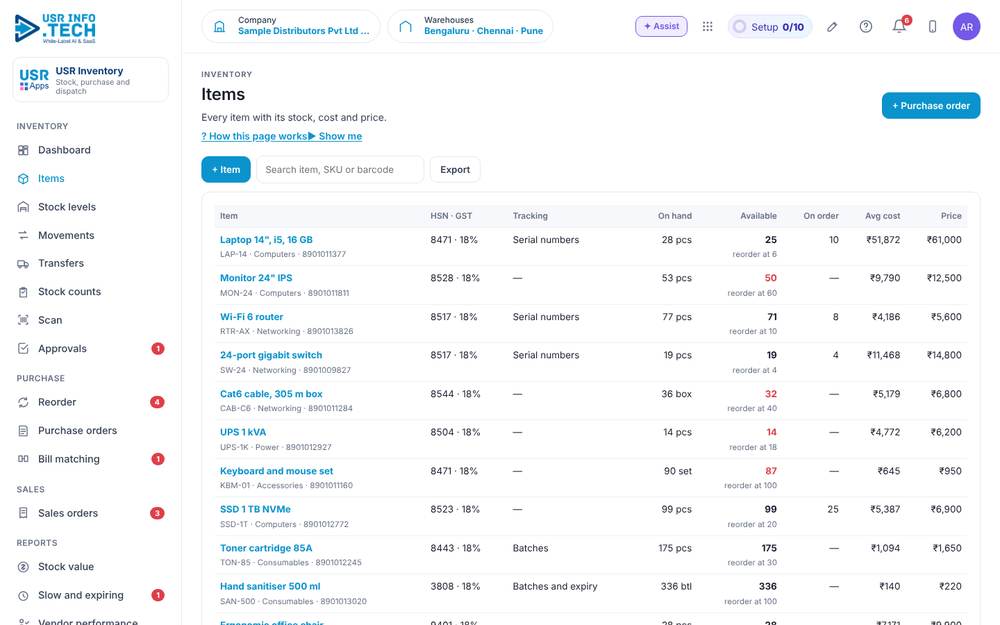1000x625 pixels.
Task: Open the help question mark icon
Action: (x=865, y=26)
